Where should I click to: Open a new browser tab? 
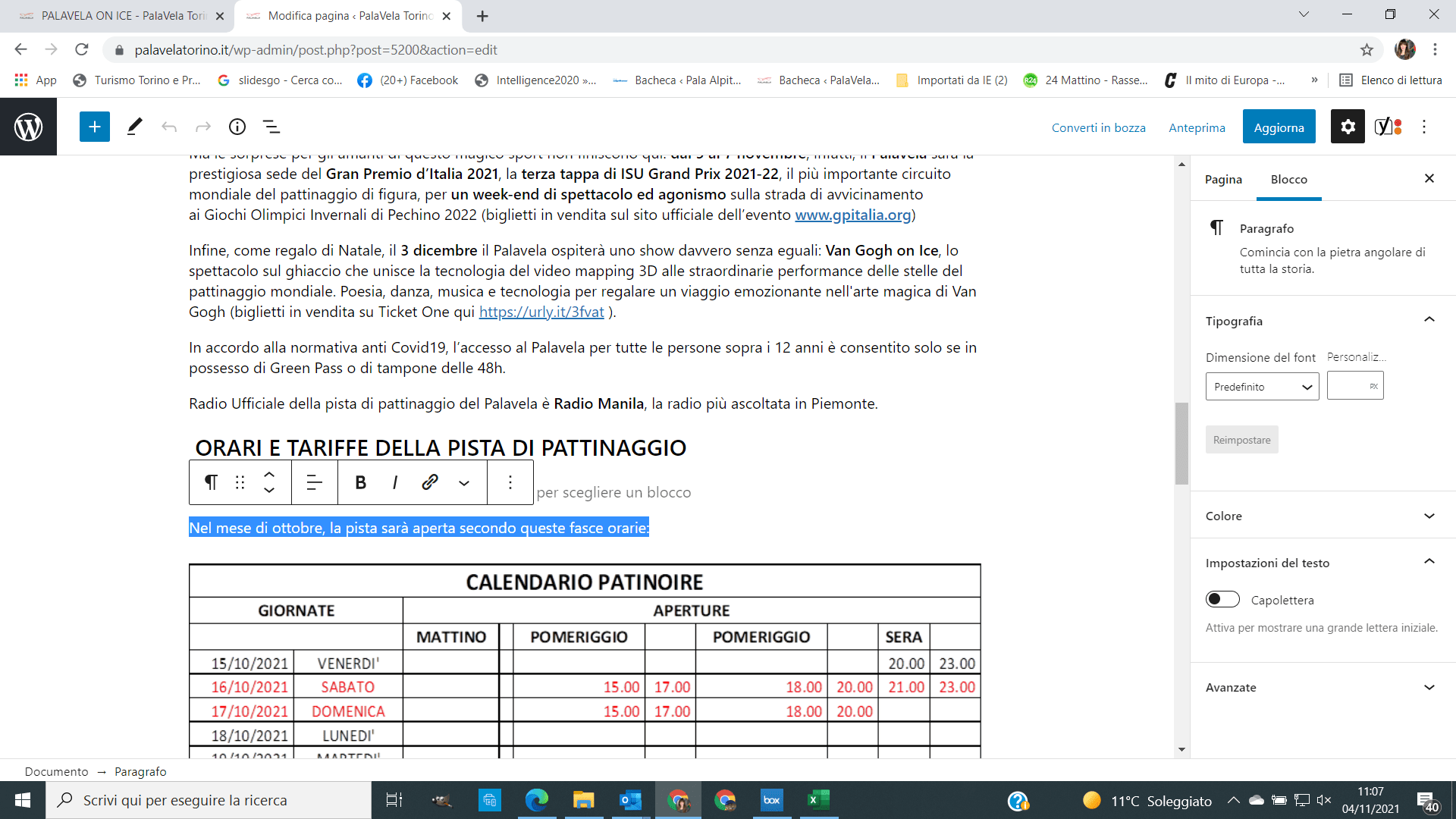(x=482, y=16)
